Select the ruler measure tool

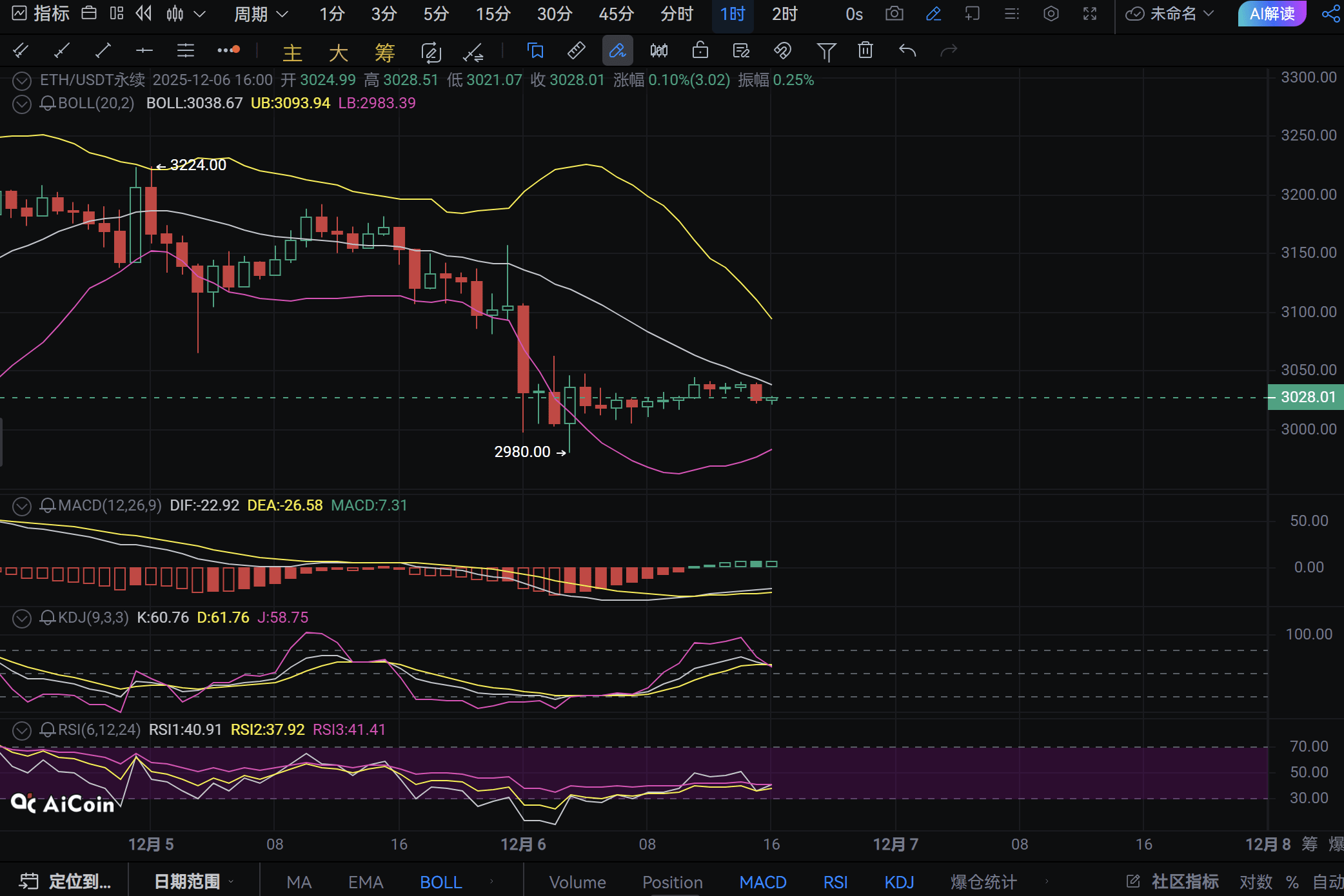pyautogui.click(x=576, y=50)
